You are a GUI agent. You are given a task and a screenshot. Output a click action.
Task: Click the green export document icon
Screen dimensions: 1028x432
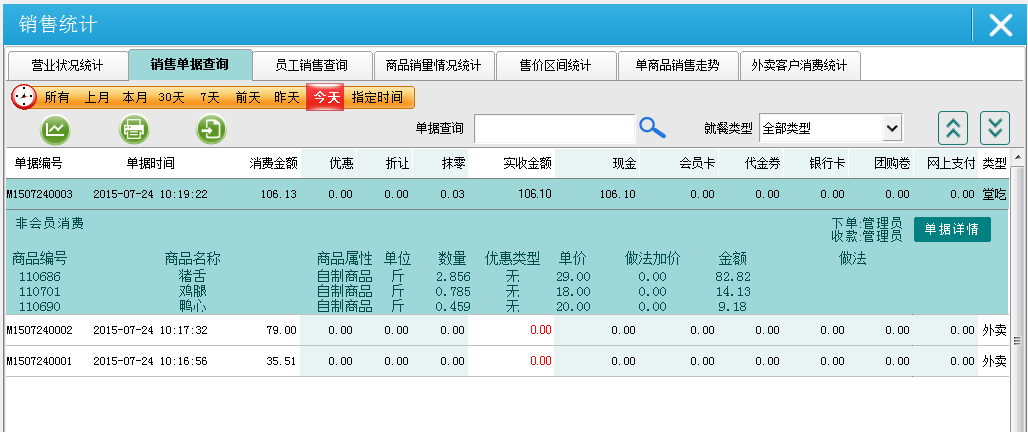[x=211, y=129]
